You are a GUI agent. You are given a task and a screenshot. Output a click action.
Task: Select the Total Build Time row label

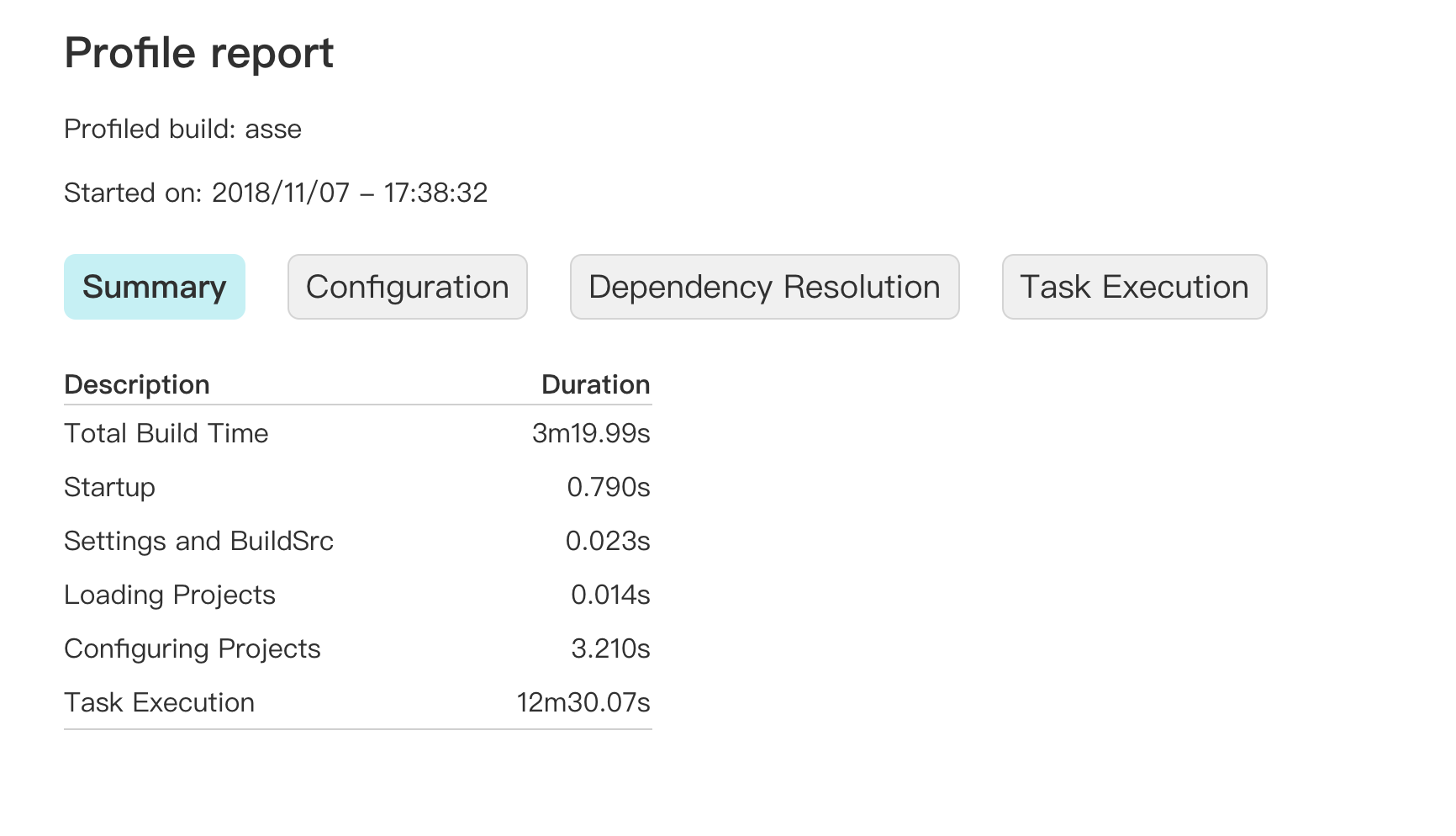(x=166, y=433)
